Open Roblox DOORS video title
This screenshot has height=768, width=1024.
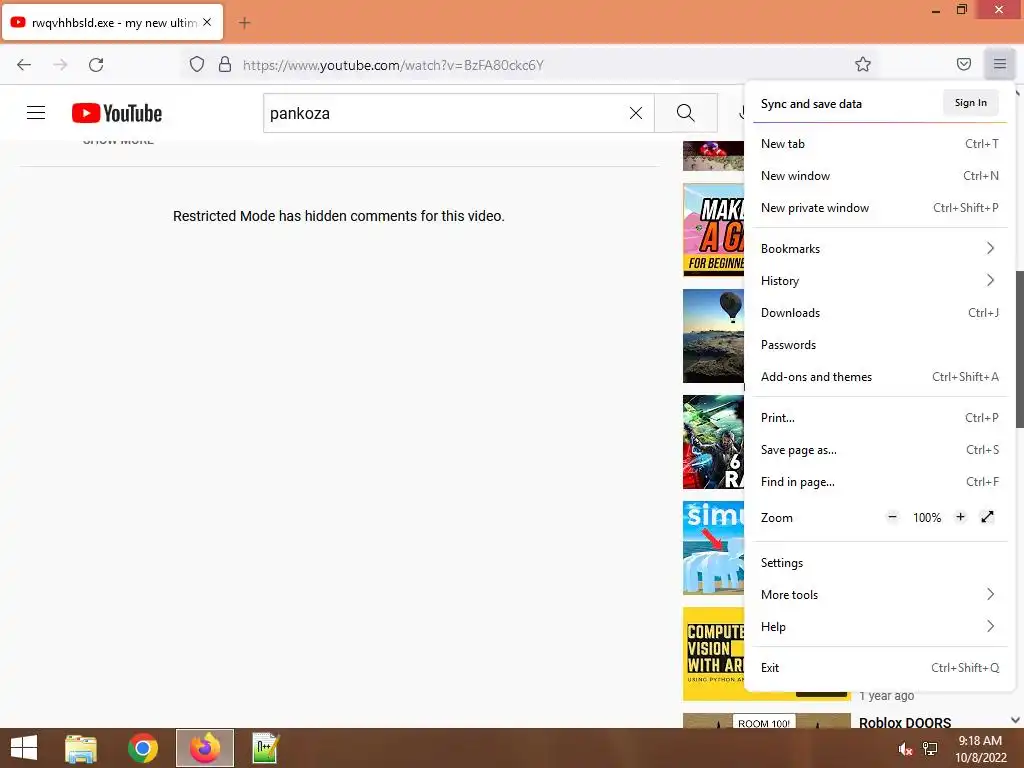(x=905, y=722)
